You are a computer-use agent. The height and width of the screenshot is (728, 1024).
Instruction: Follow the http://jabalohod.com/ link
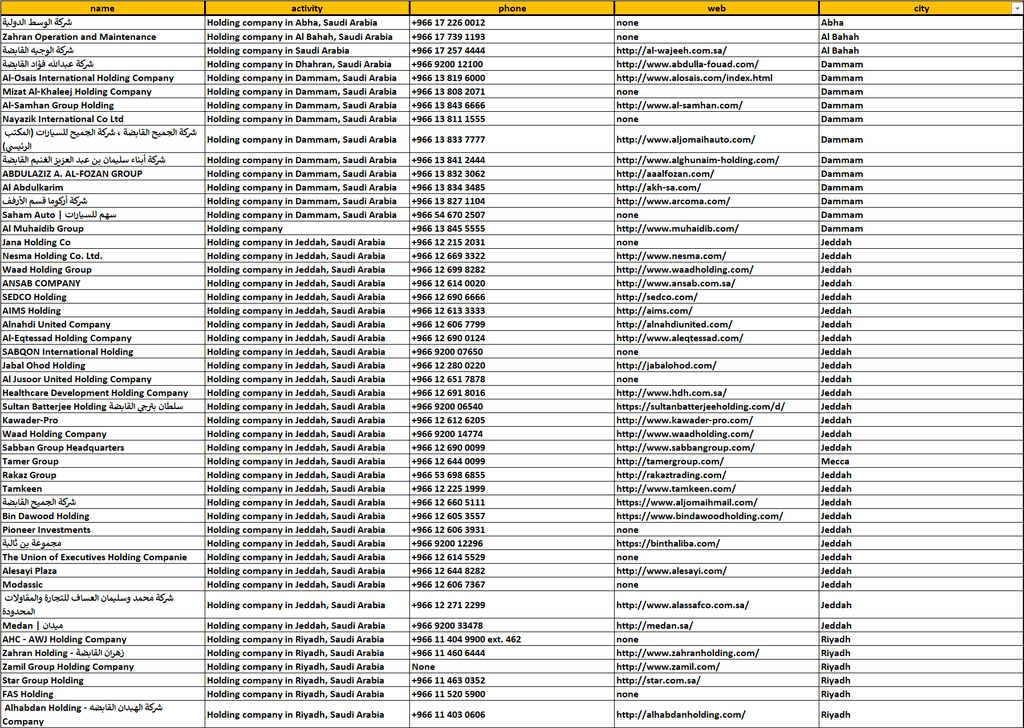pyautogui.click(x=666, y=366)
